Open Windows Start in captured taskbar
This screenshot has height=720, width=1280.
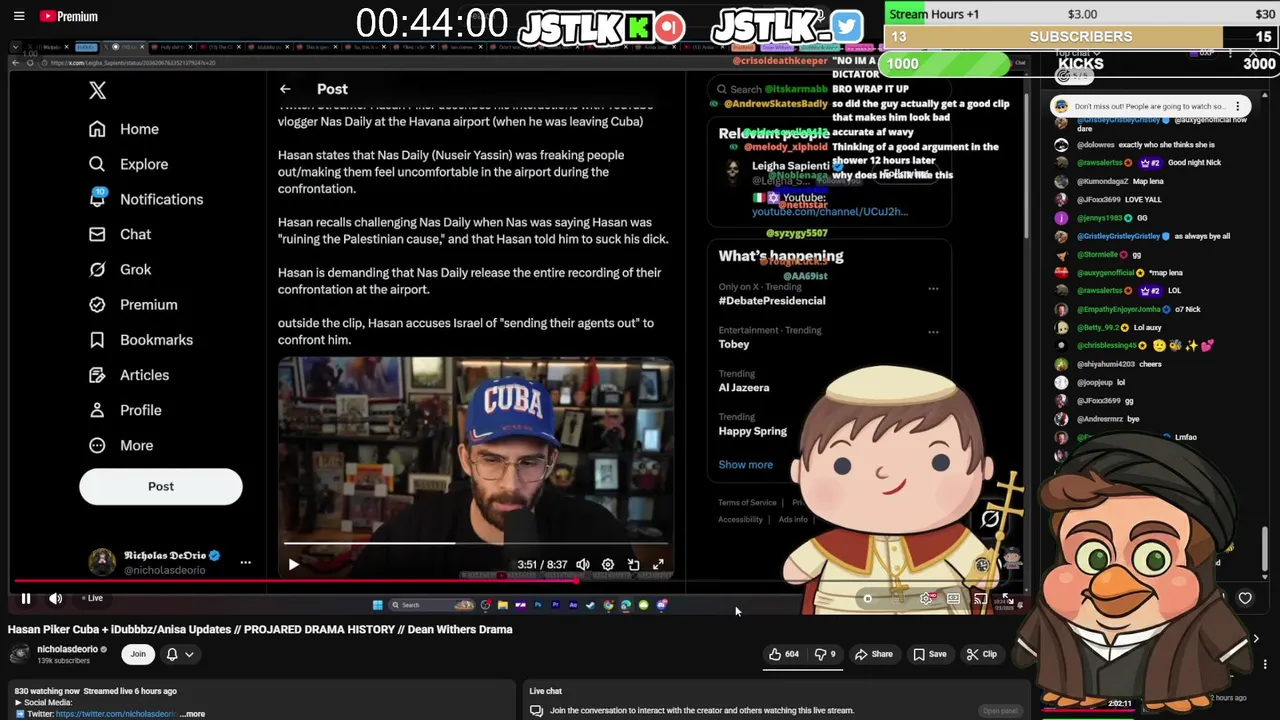377,605
